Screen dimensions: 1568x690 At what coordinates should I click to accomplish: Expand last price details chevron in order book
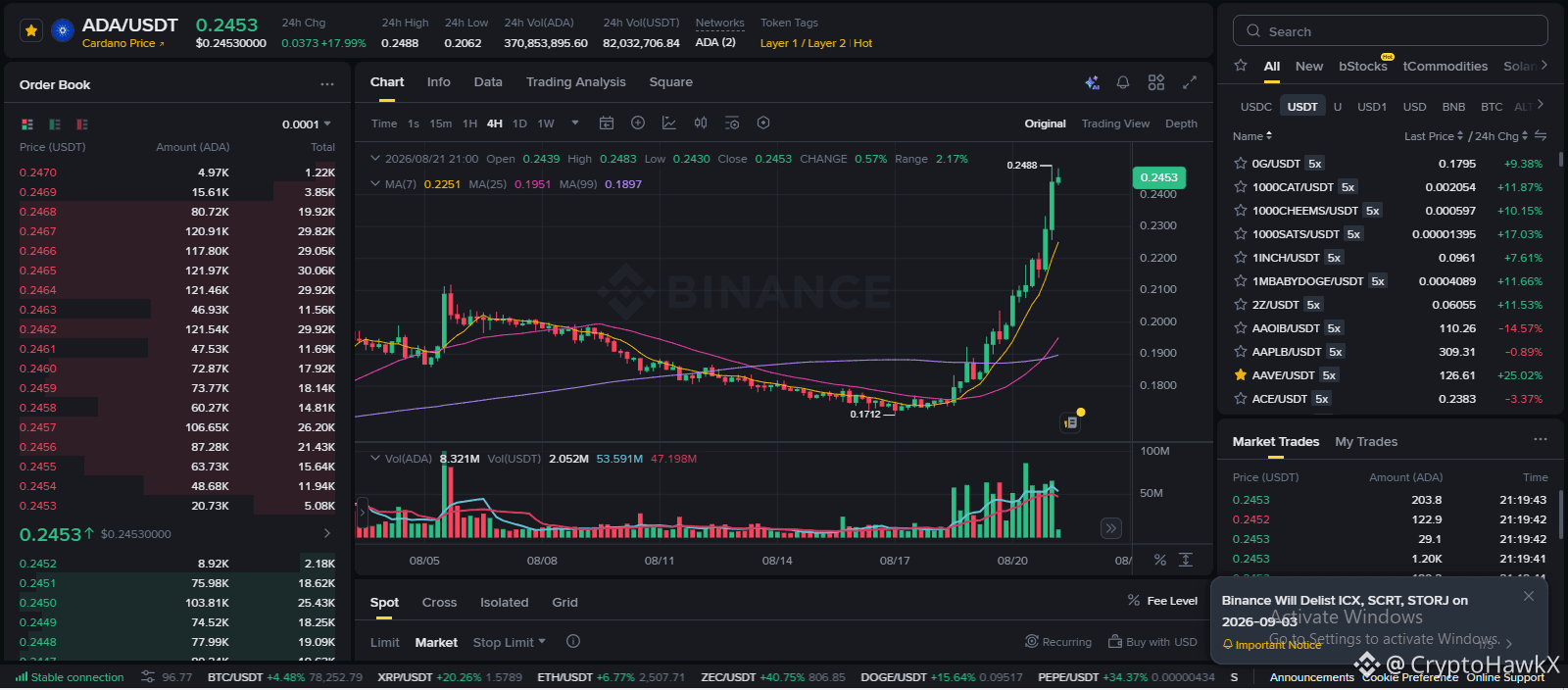pyautogui.click(x=327, y=533)
